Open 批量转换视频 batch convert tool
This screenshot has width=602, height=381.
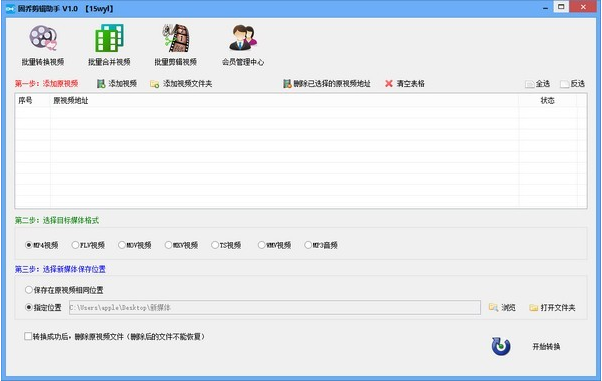pos(43,45)
